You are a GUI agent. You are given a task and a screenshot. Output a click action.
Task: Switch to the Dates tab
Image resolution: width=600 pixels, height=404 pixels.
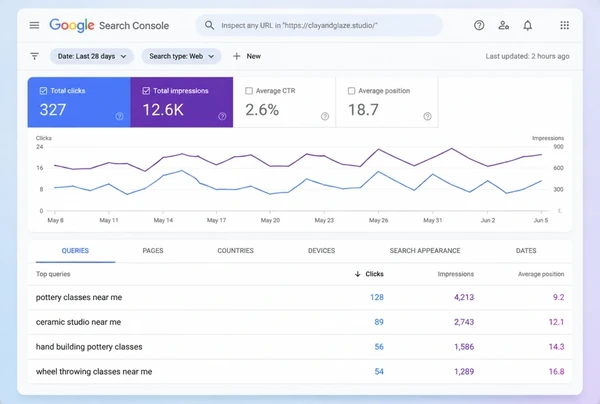tap(526, 251)
